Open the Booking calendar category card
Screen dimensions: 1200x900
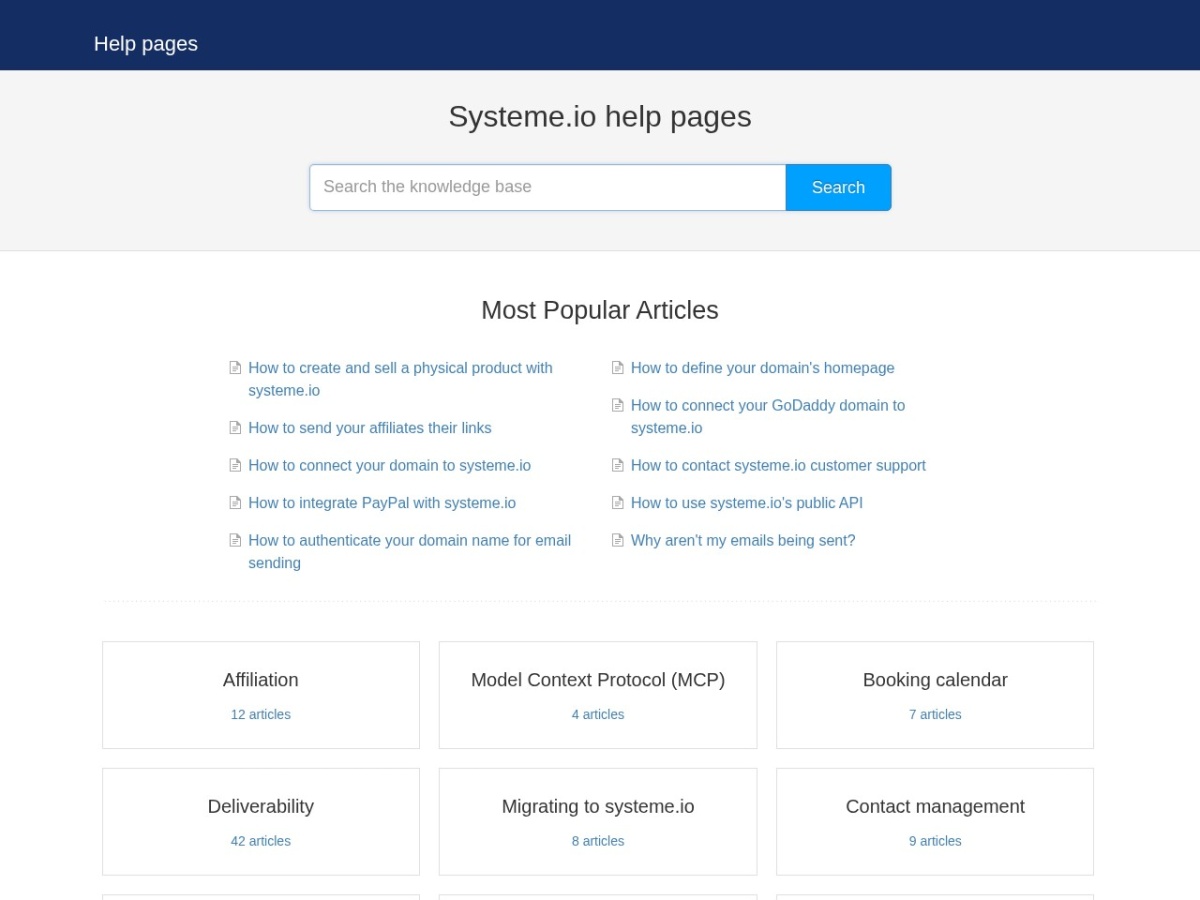click(935, 695)
